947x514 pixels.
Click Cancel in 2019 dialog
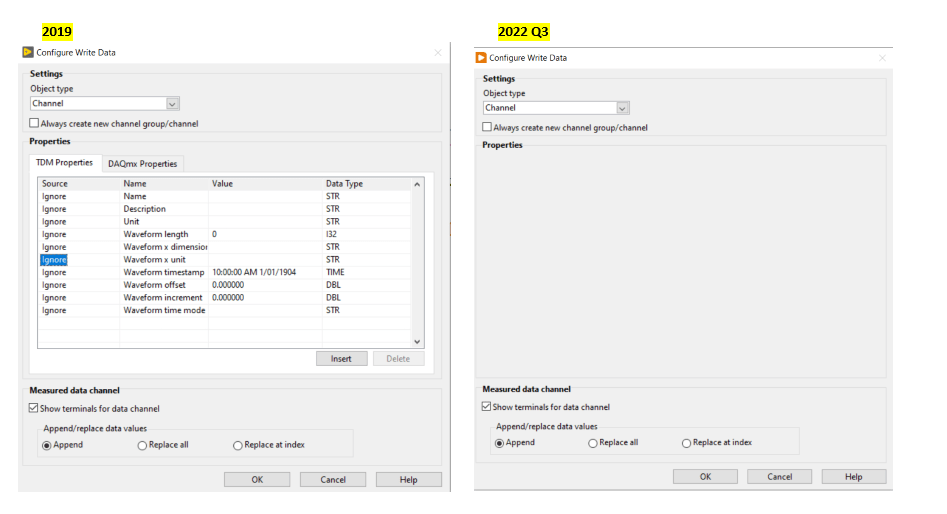tap(333, 480)
